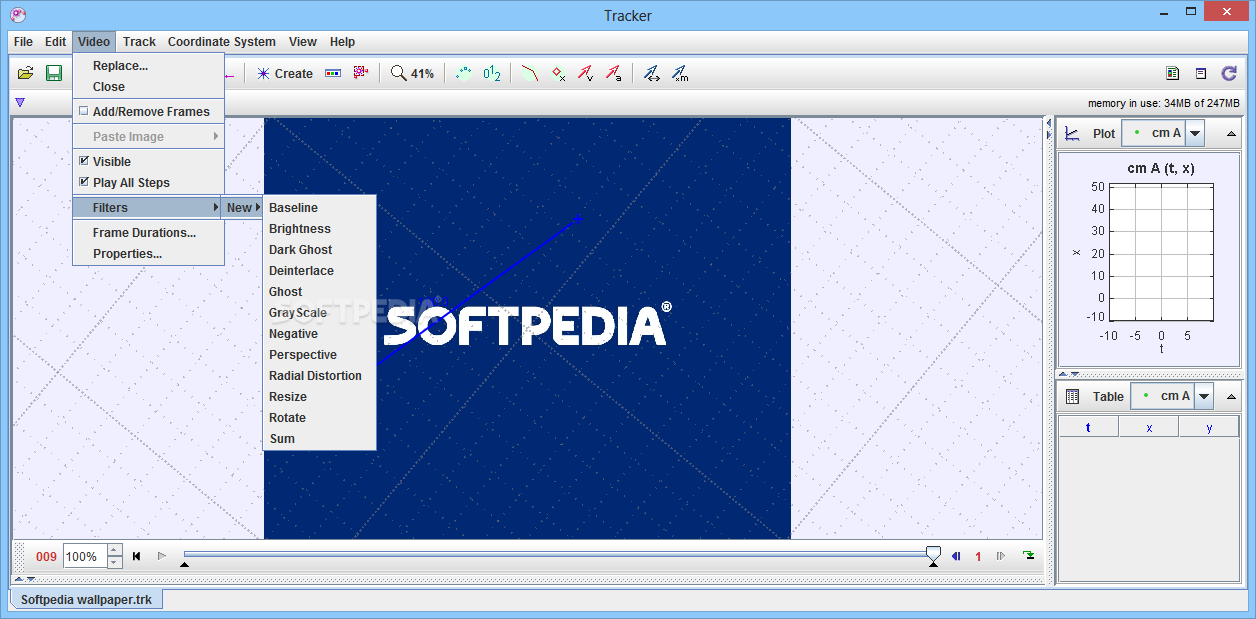
Task: Uncheck the Visible menu option
Action: tap(84, 161)
